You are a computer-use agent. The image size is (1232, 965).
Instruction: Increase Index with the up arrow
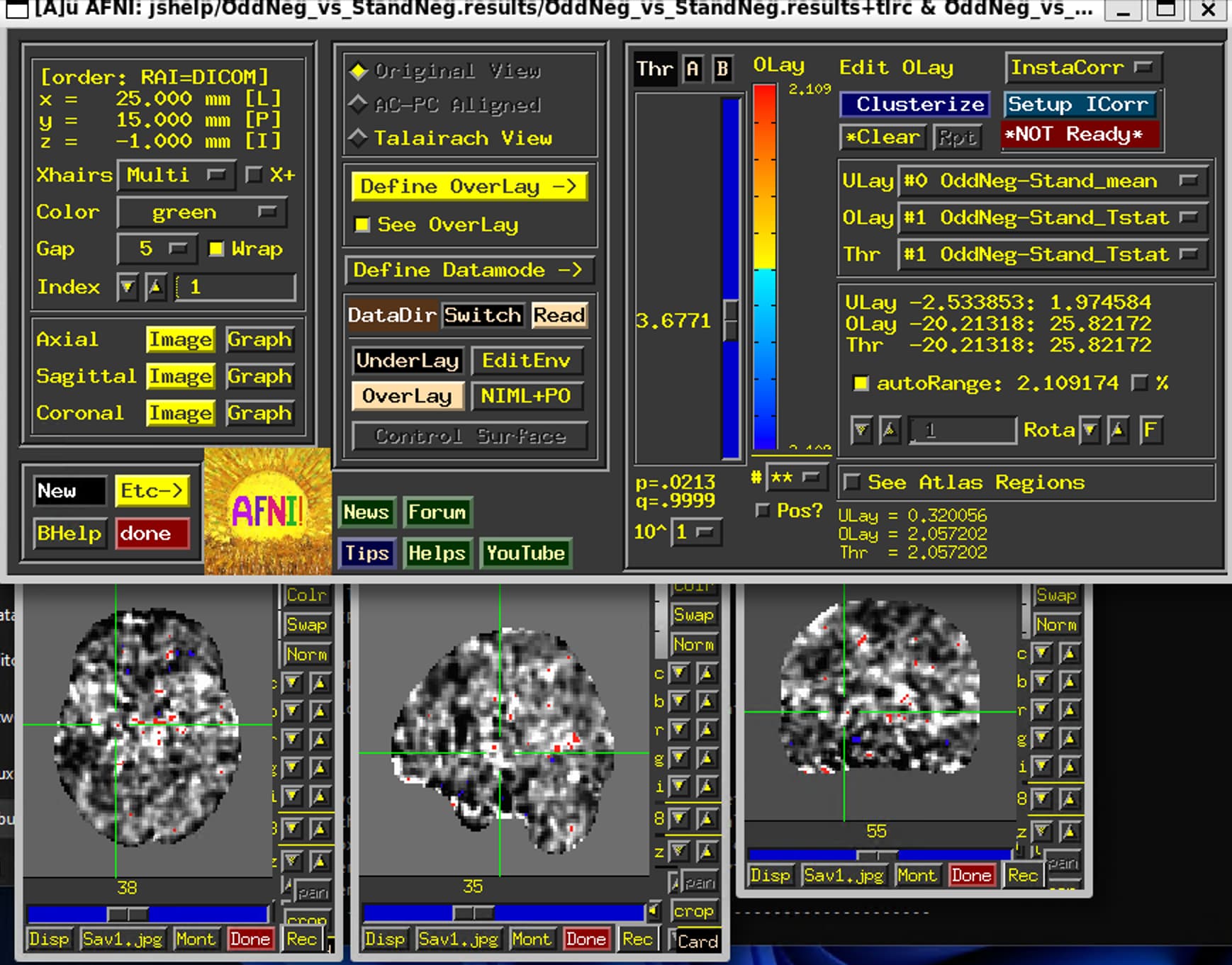155,288
